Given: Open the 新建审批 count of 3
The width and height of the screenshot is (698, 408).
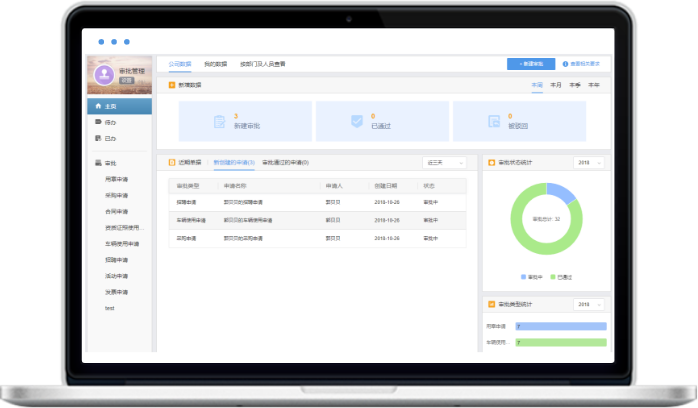Looking at the screenshot, I should point(236,116).
